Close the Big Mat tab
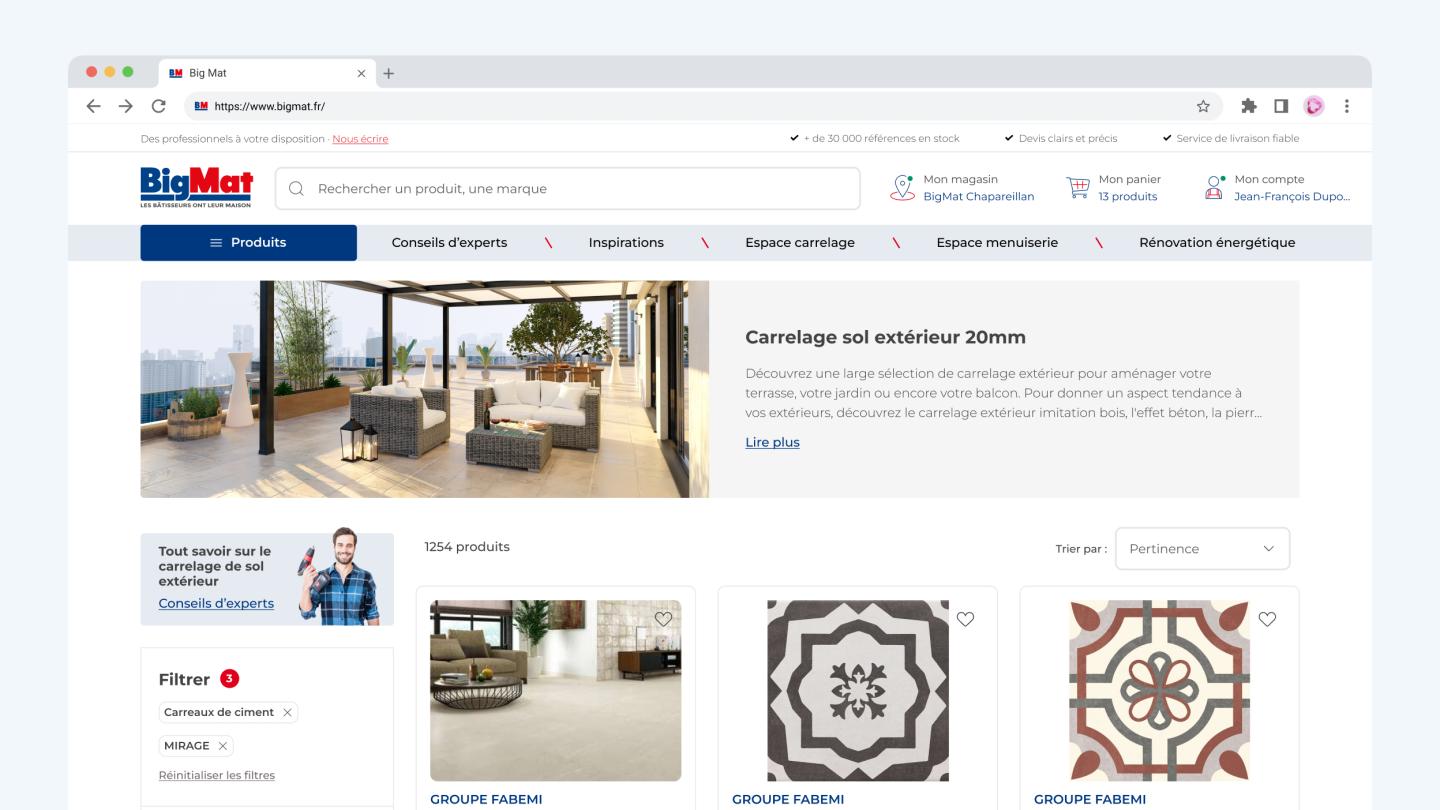The height and width of the screenshot is (810, 1440). [362, 73]
